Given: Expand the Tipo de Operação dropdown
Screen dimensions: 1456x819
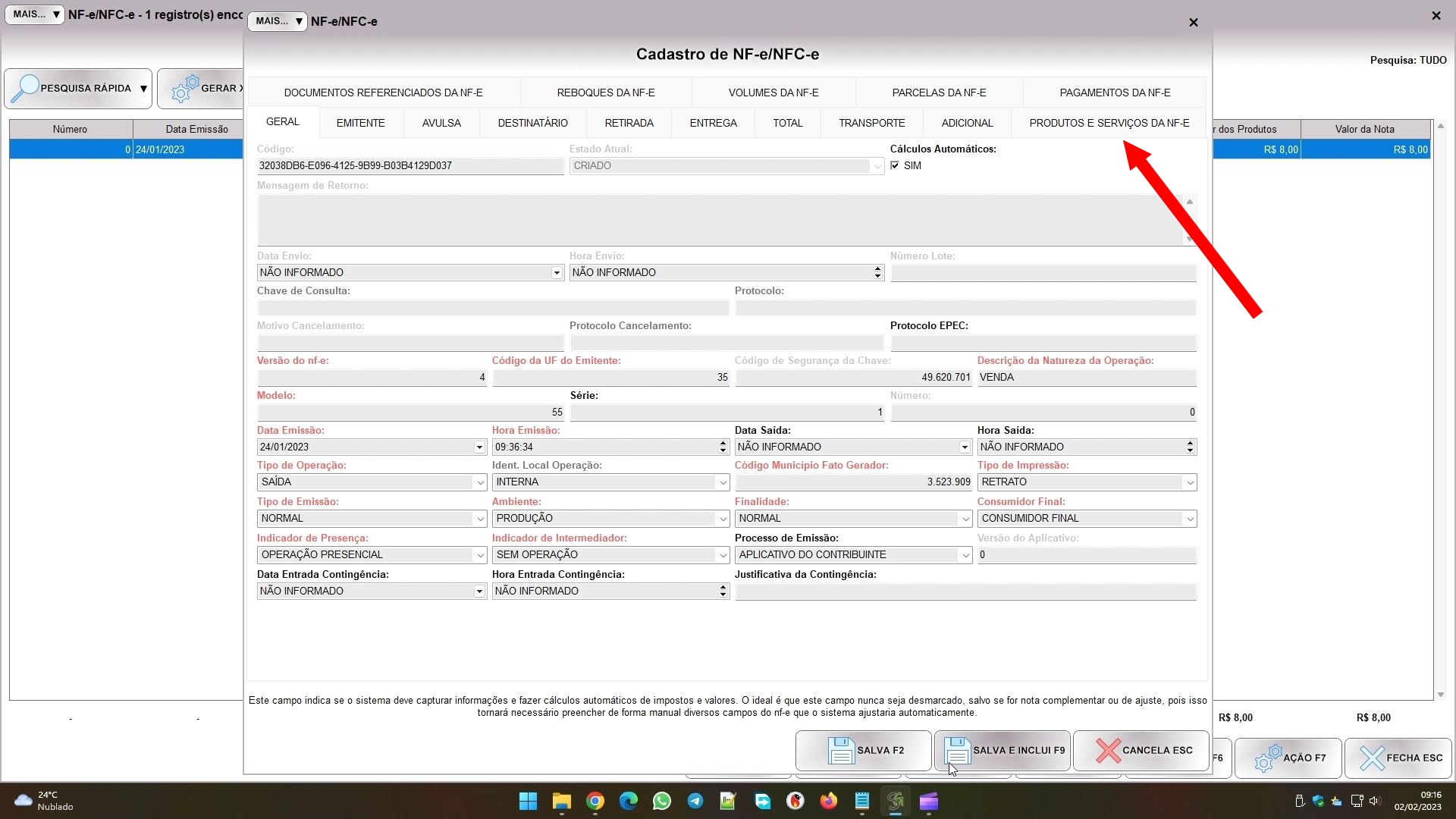Looking at the screenshot, I should (480, 482).
